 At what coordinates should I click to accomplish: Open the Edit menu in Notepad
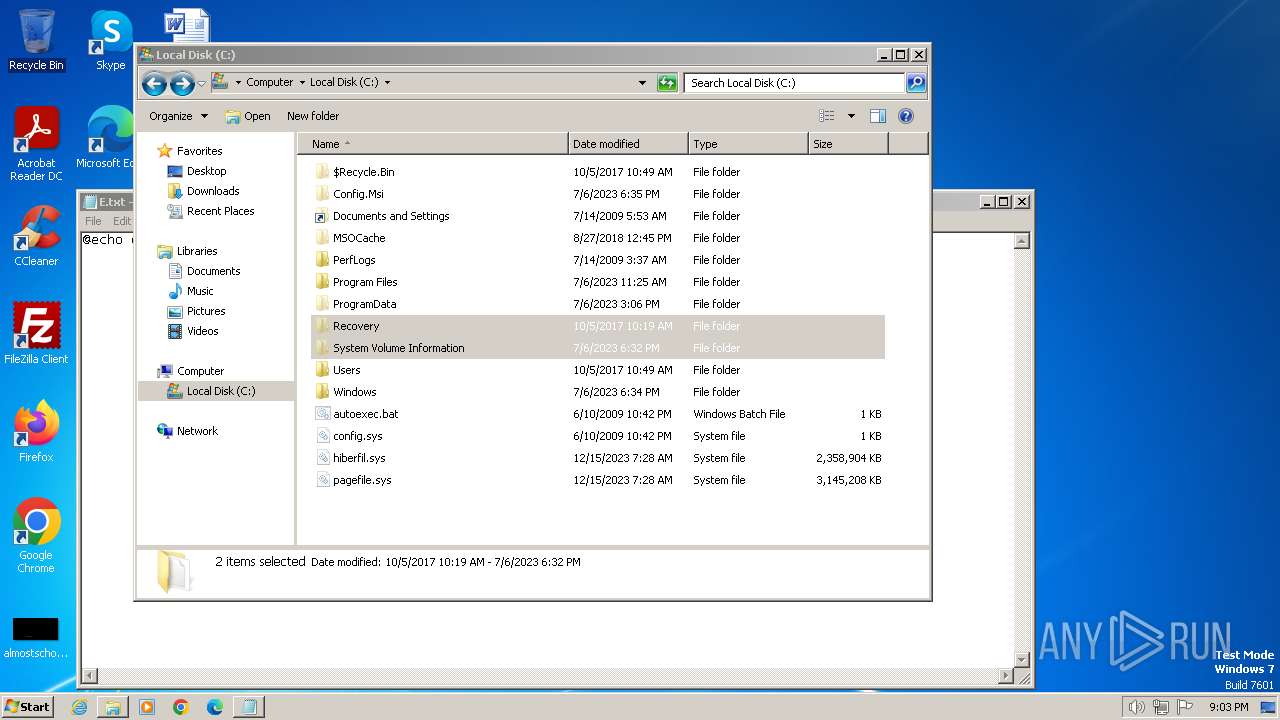point(122,221)
